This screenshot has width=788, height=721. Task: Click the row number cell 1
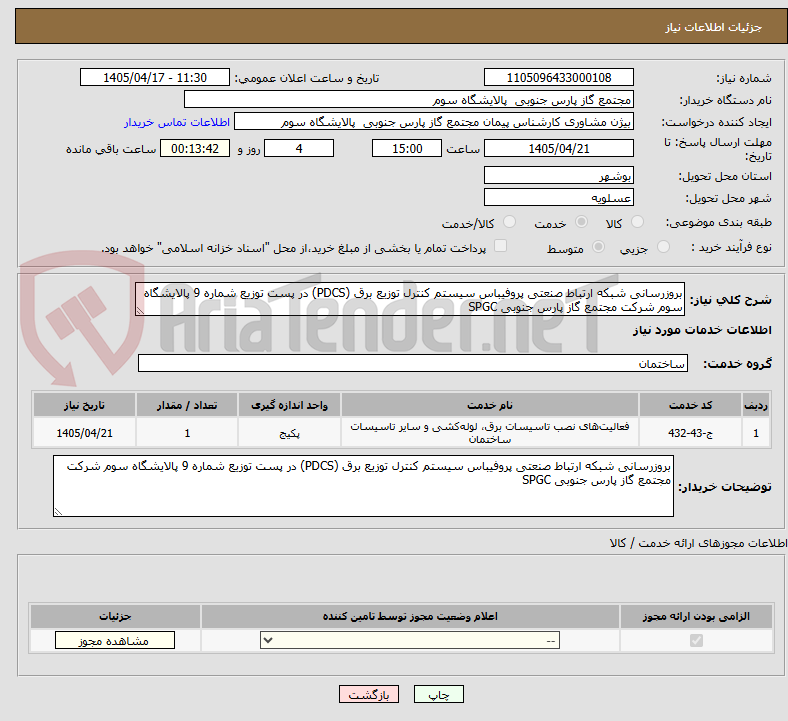[756, 433]
